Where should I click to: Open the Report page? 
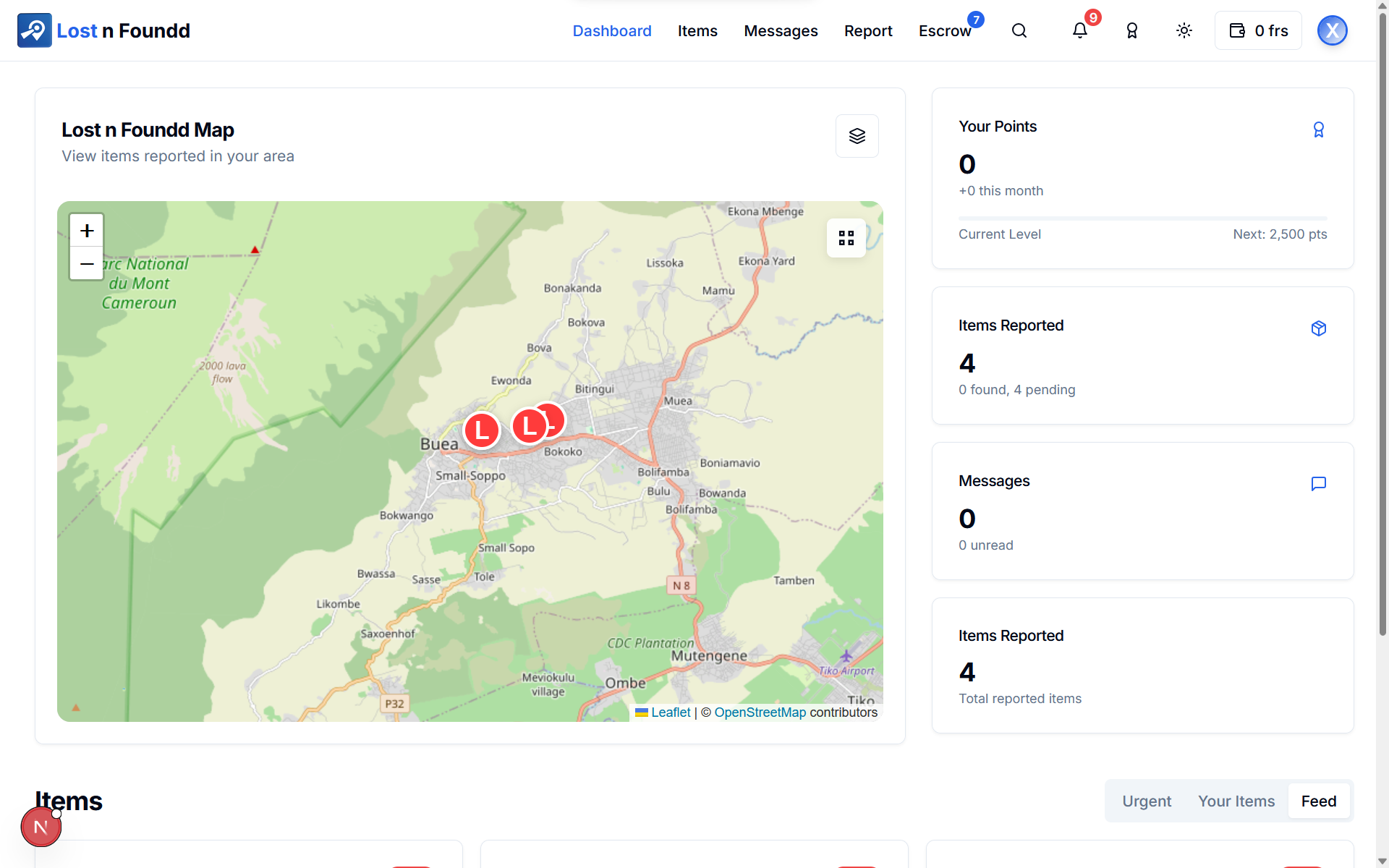coord(868,30)
